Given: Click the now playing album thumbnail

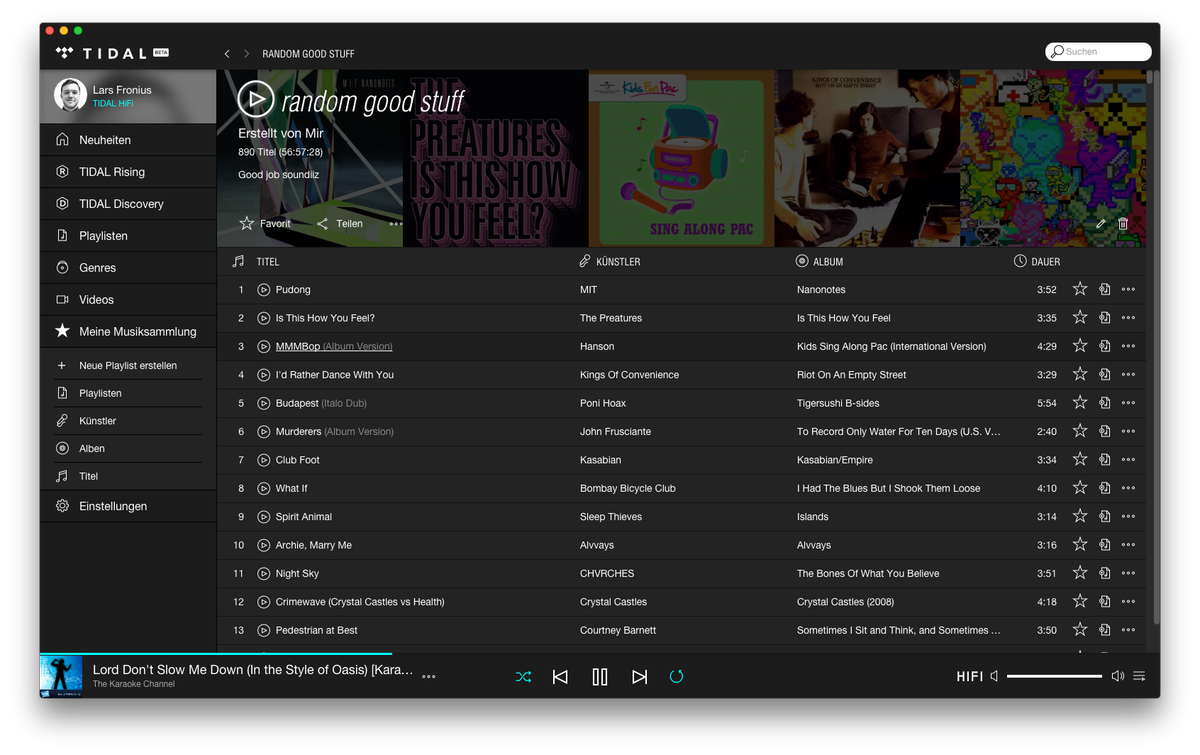Looking at the screenshot, I should coord(61,677).
